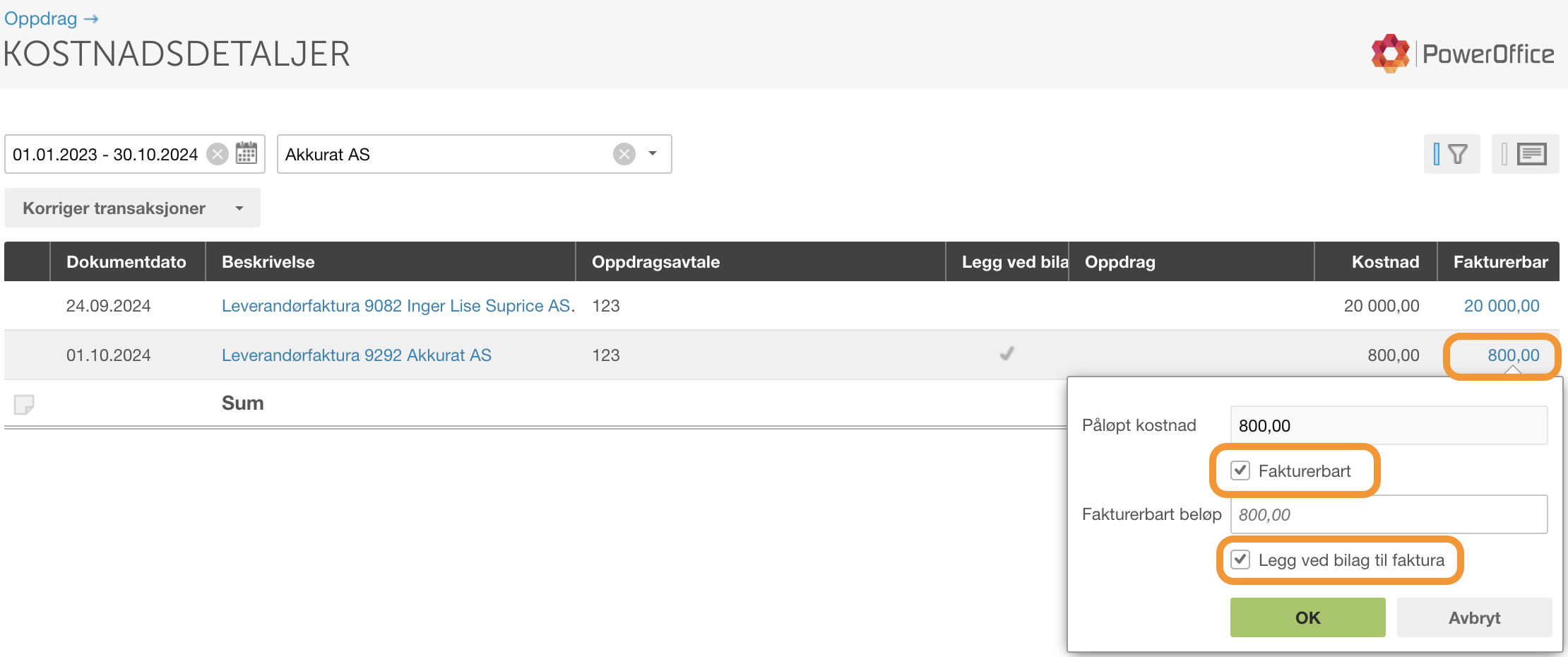Screen dimensions: 1568x657
Task: Click the Sum row label
Action: 242,403
